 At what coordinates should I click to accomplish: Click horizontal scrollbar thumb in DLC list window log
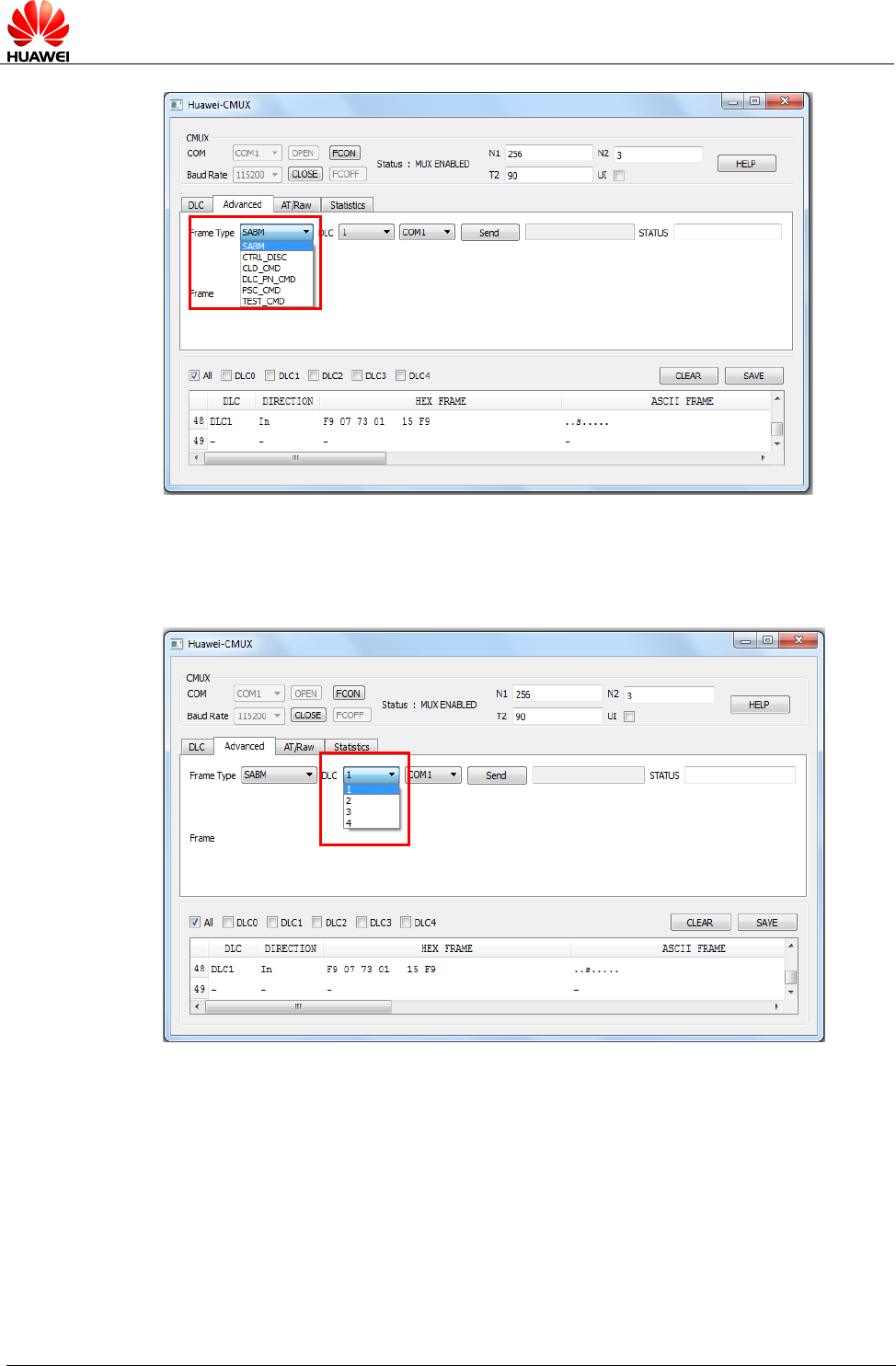[299, 1006]
